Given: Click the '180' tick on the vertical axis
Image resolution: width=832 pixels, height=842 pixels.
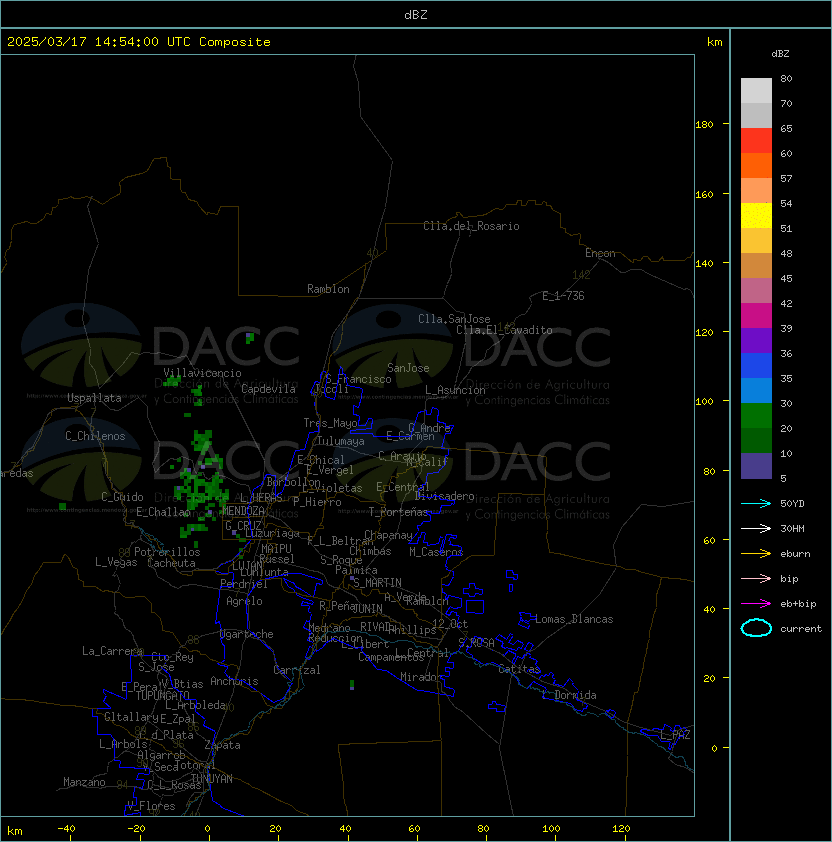Looking at the screenshot, I should click(704, 125).
